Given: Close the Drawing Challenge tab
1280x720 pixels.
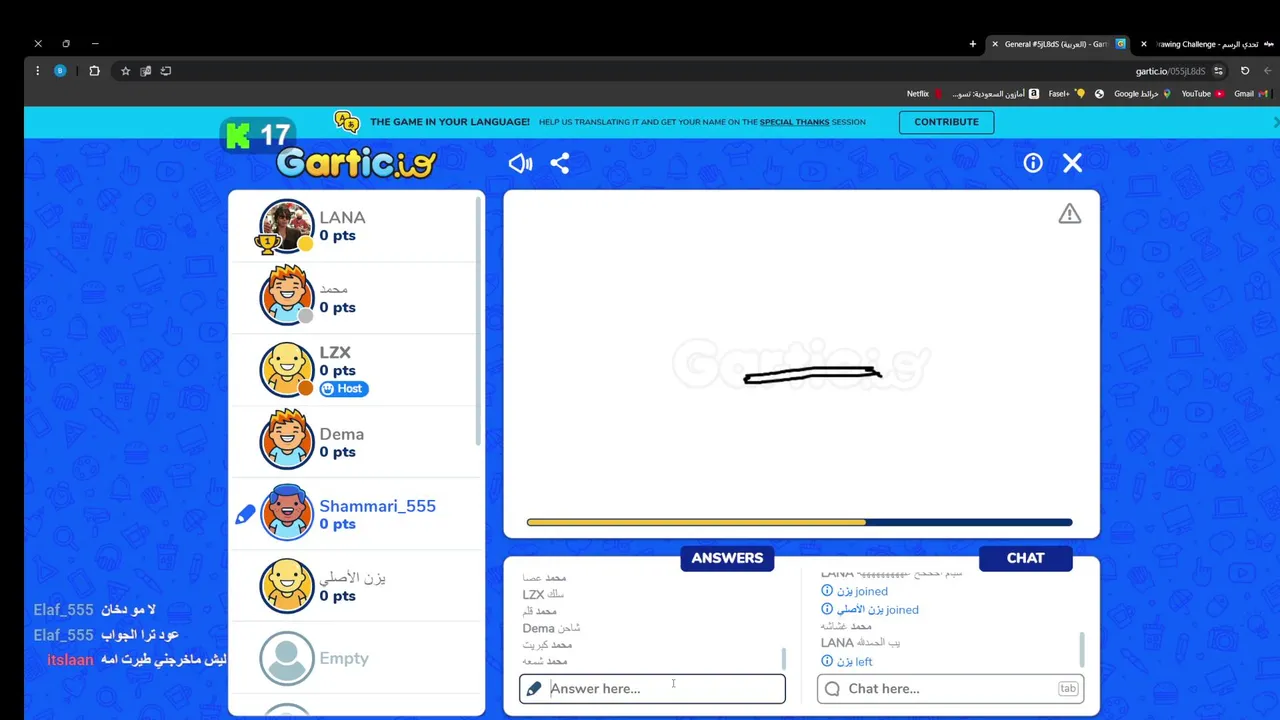Looking at the screenshot, I should click(1144, 44).
